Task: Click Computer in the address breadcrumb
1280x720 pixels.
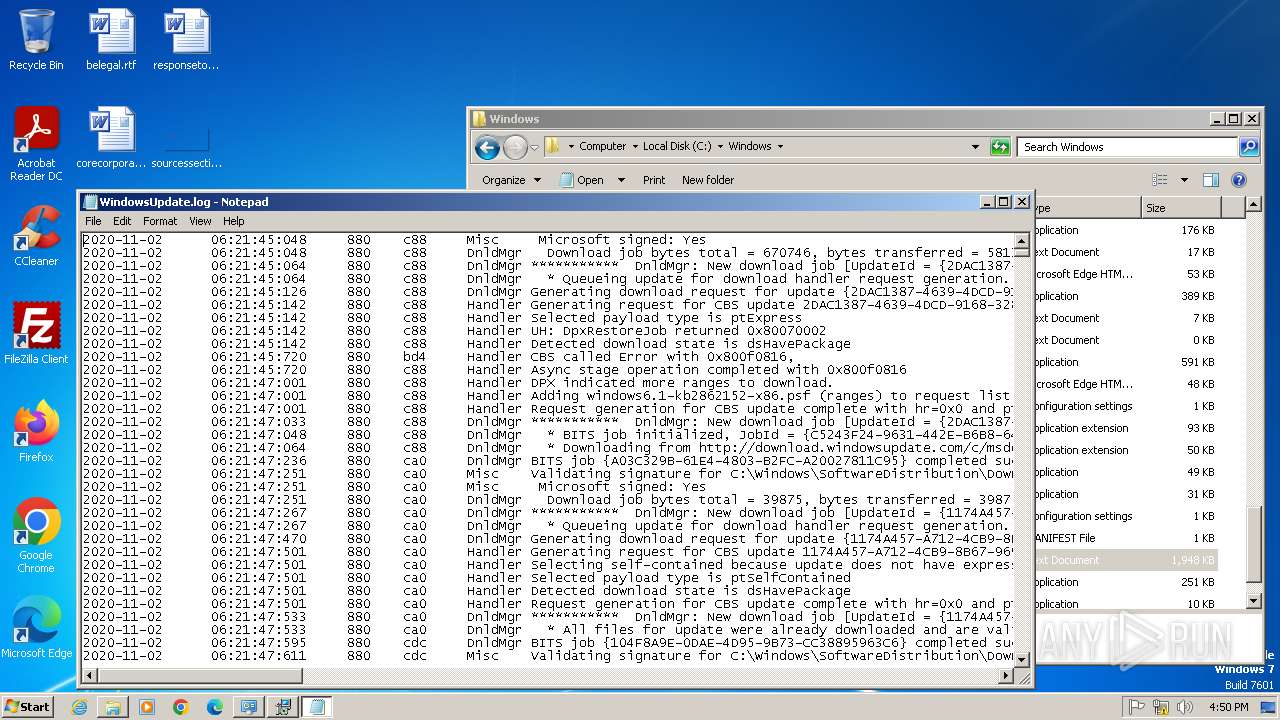Action: click(x=602, y=146)
